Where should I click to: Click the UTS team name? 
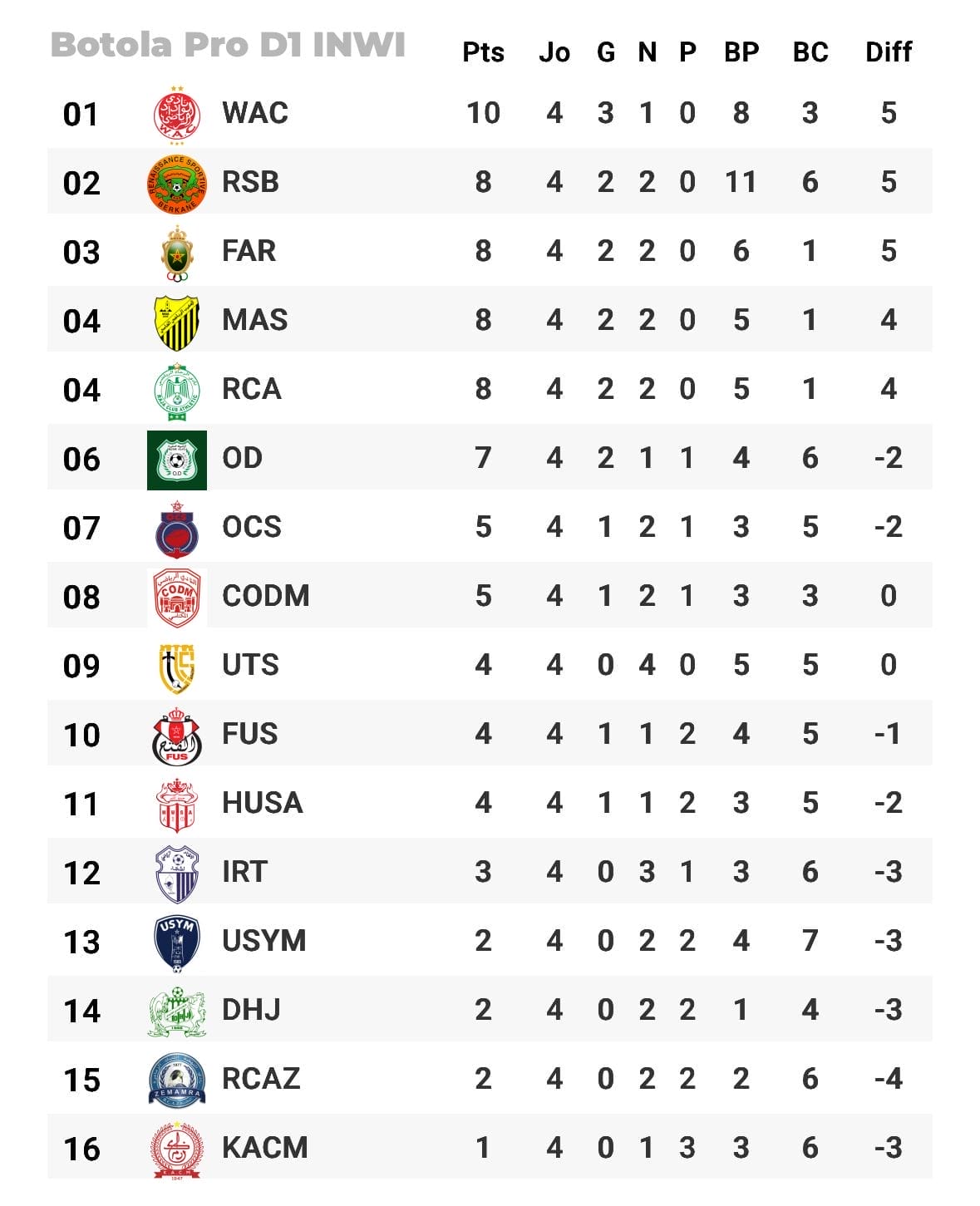coord(250,665)
